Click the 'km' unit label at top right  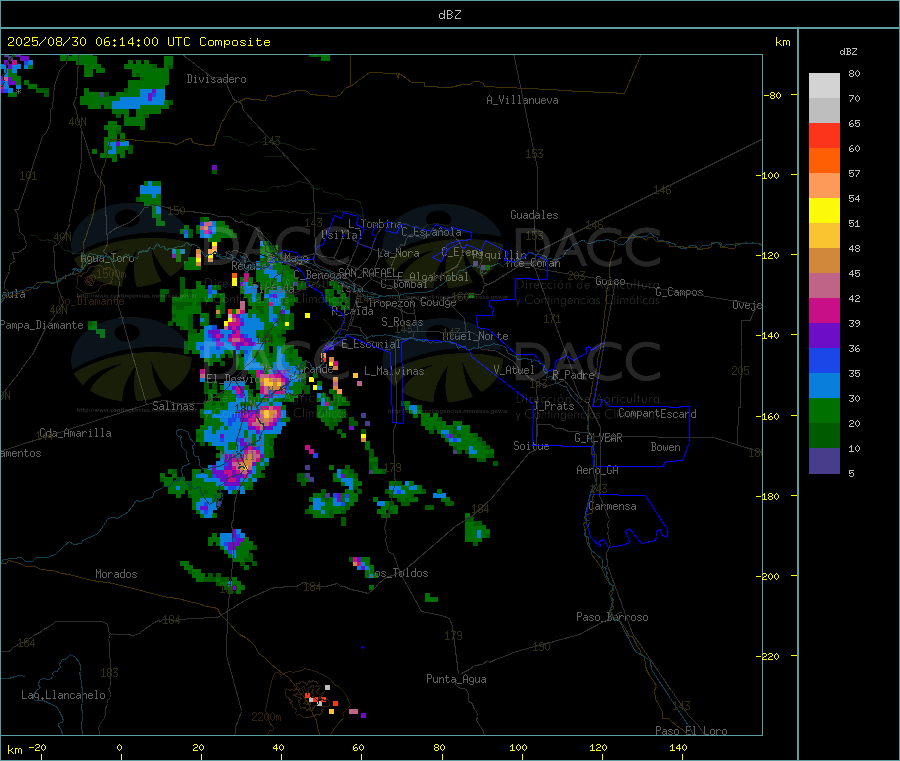[782, 42]
